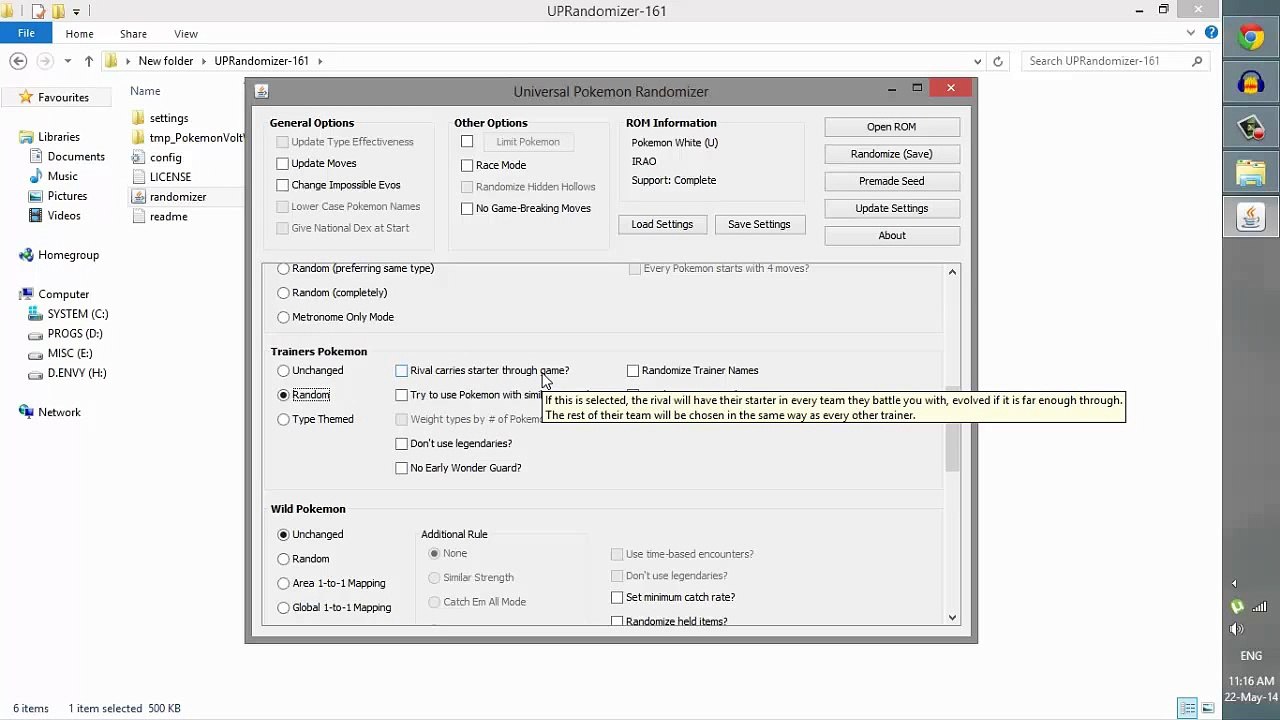
Task: Select Unchanged for Trainers Pokemon
Action: pos(284,371)
